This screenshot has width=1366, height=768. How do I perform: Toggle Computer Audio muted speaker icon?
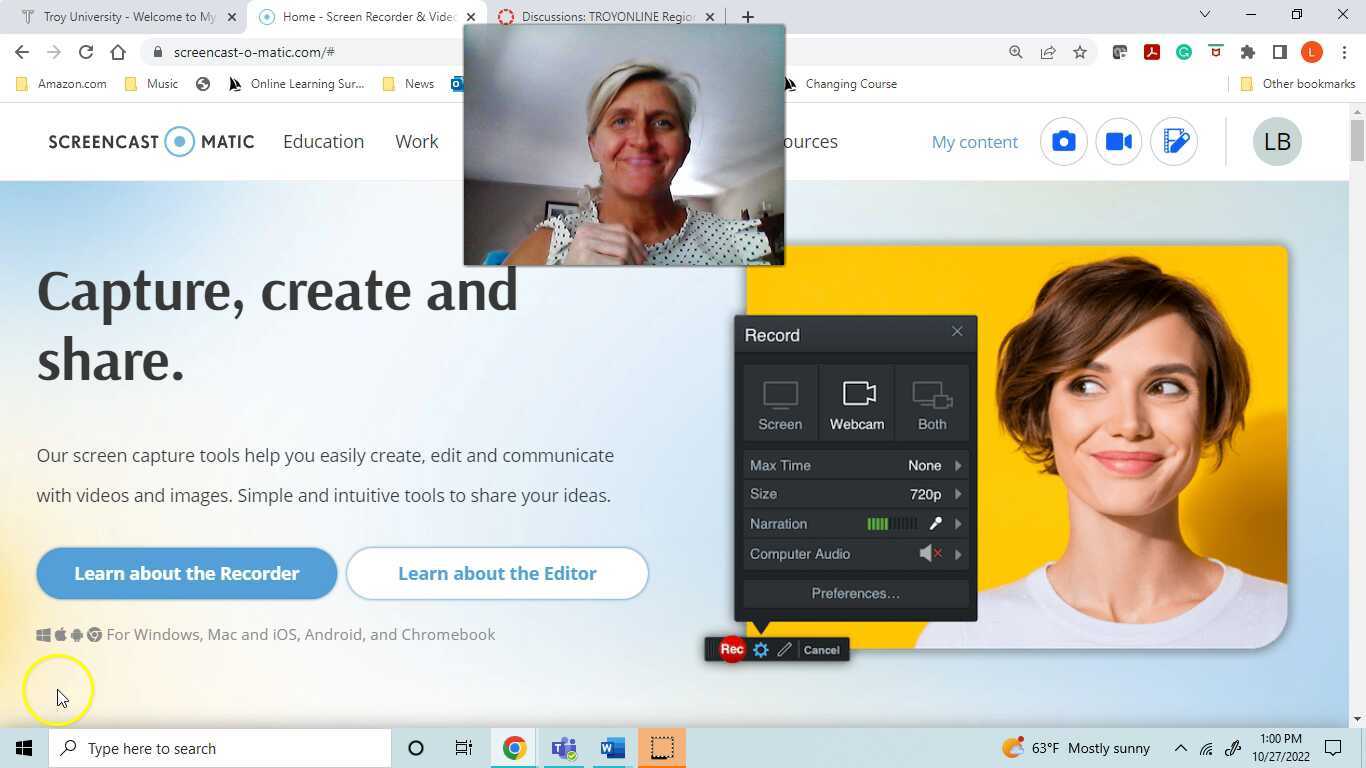[930, 554]
